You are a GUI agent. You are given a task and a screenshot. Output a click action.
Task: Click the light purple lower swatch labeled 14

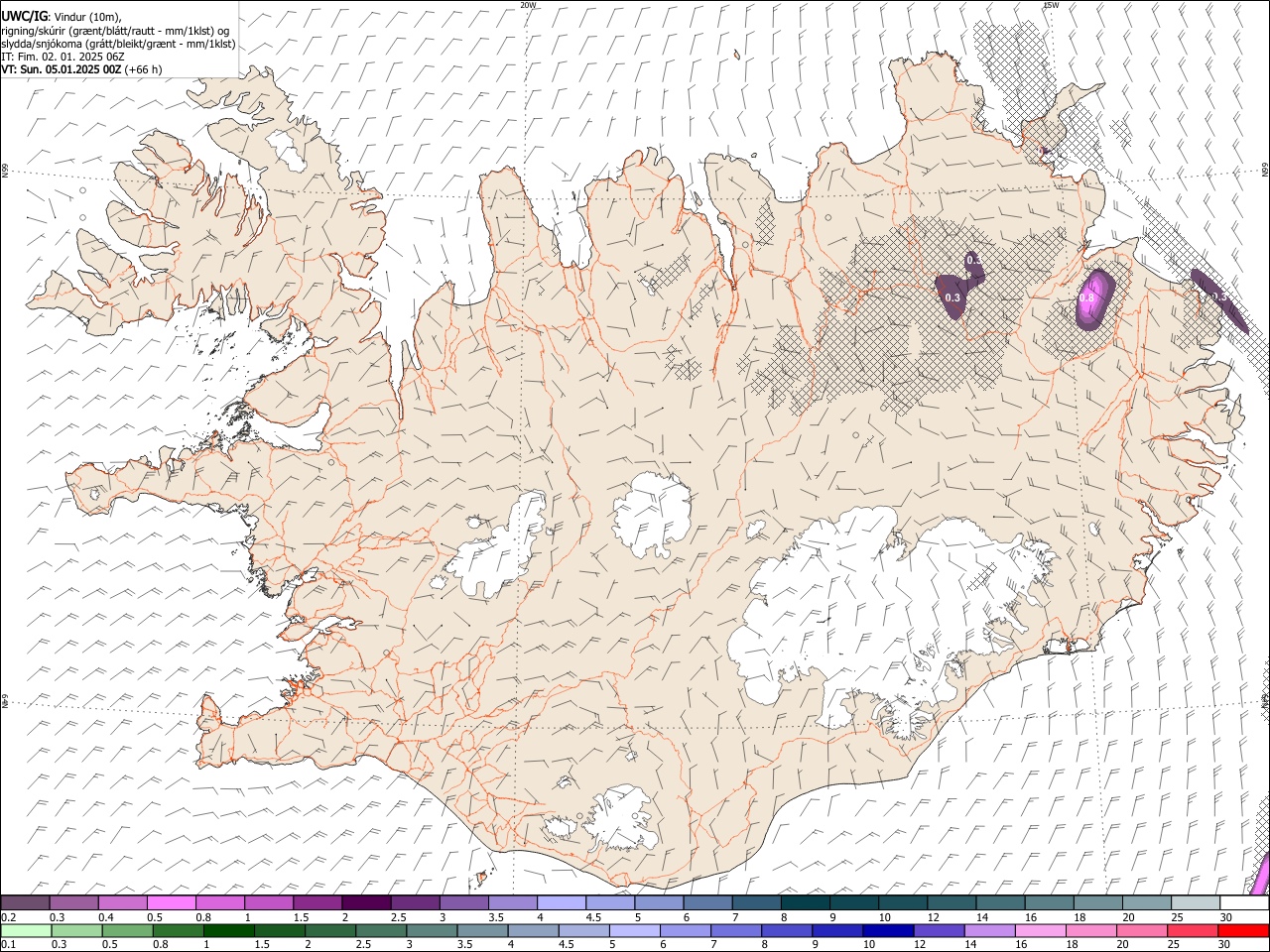(x=989, y=930)
